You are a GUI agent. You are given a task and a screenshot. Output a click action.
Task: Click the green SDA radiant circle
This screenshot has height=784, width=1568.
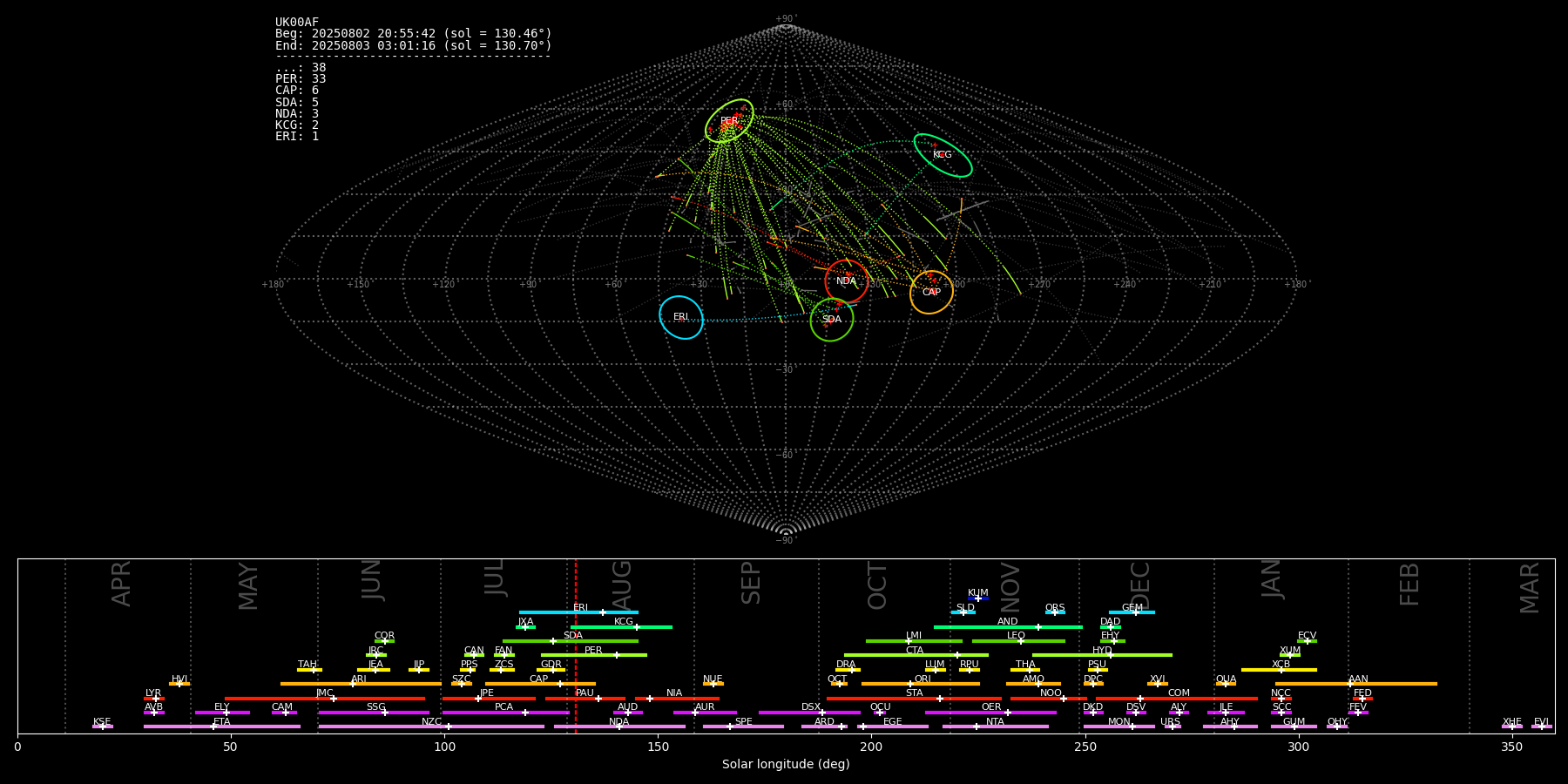[832, 320]
